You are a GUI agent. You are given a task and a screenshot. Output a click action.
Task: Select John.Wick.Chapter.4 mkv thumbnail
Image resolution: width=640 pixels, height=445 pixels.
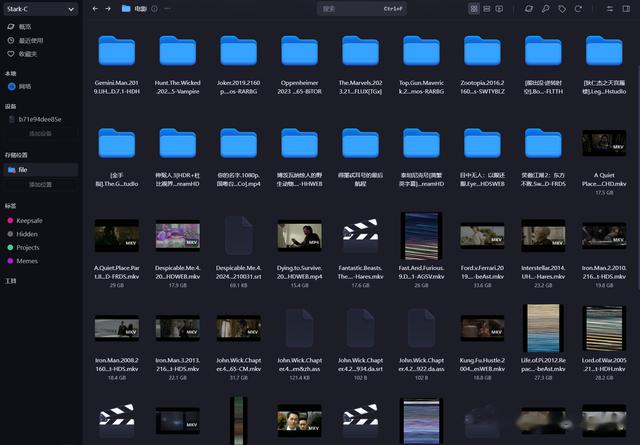point(238,328)
